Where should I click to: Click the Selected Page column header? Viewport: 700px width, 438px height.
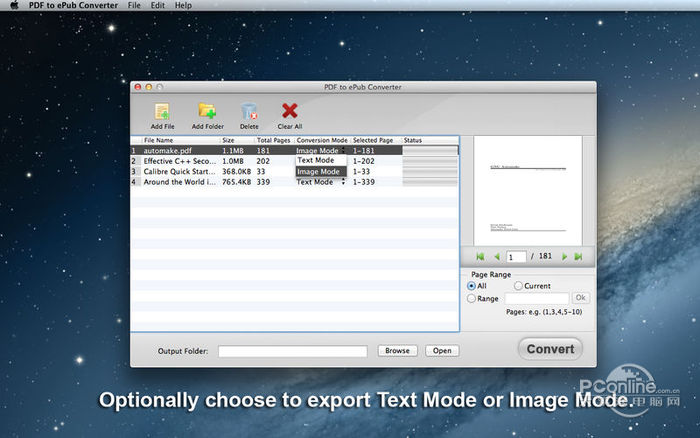pyautogui.click(x=376, y=140)
